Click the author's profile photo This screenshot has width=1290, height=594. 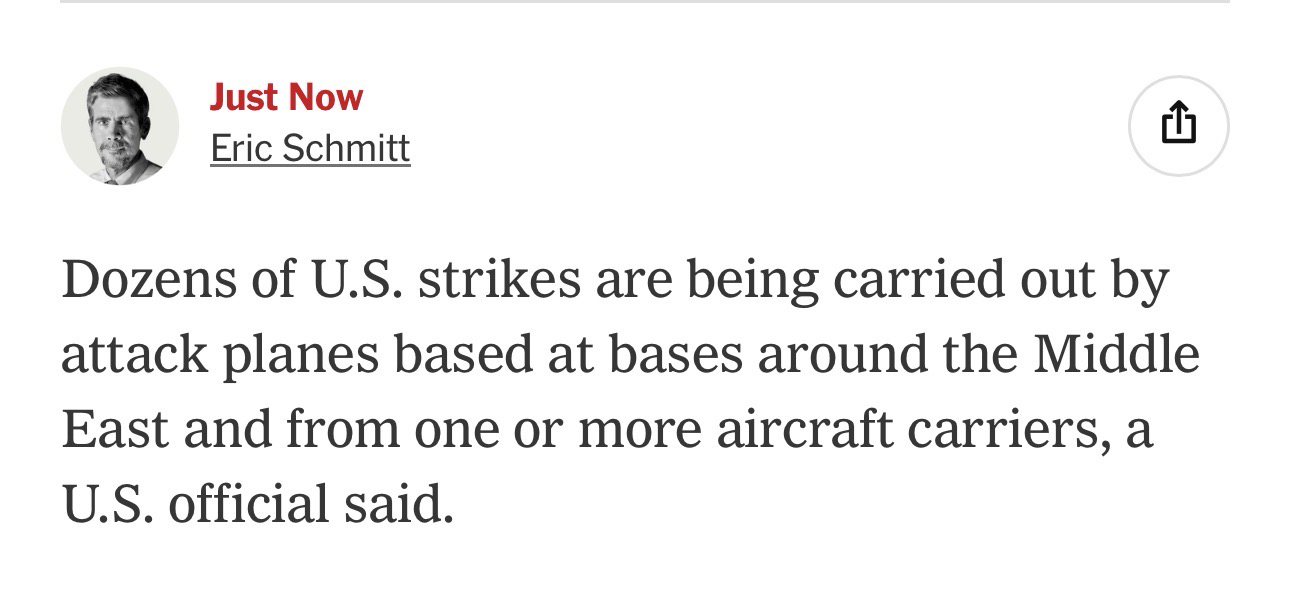pyautogui.click(x=120, y=126)
